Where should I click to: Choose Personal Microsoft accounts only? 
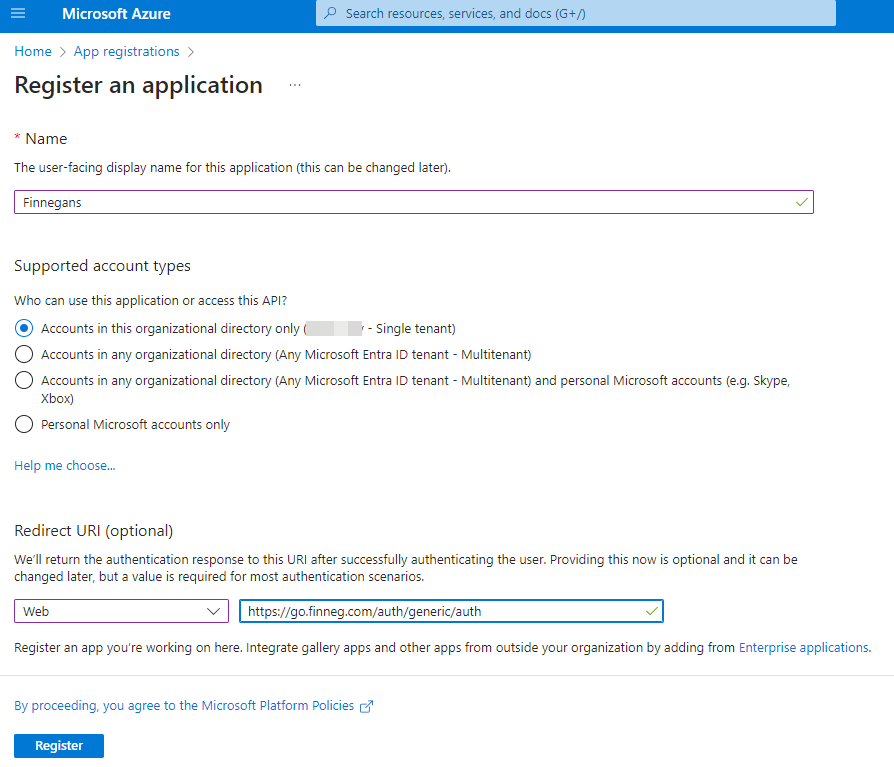click(25, 424)
